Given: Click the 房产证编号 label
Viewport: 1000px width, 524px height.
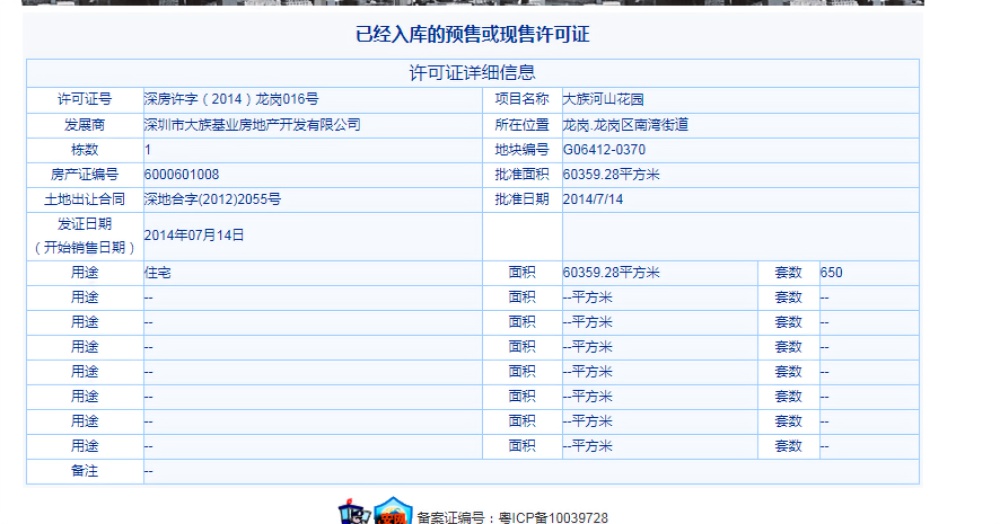Looking at the screenshot, I should (x=85, y=175).
